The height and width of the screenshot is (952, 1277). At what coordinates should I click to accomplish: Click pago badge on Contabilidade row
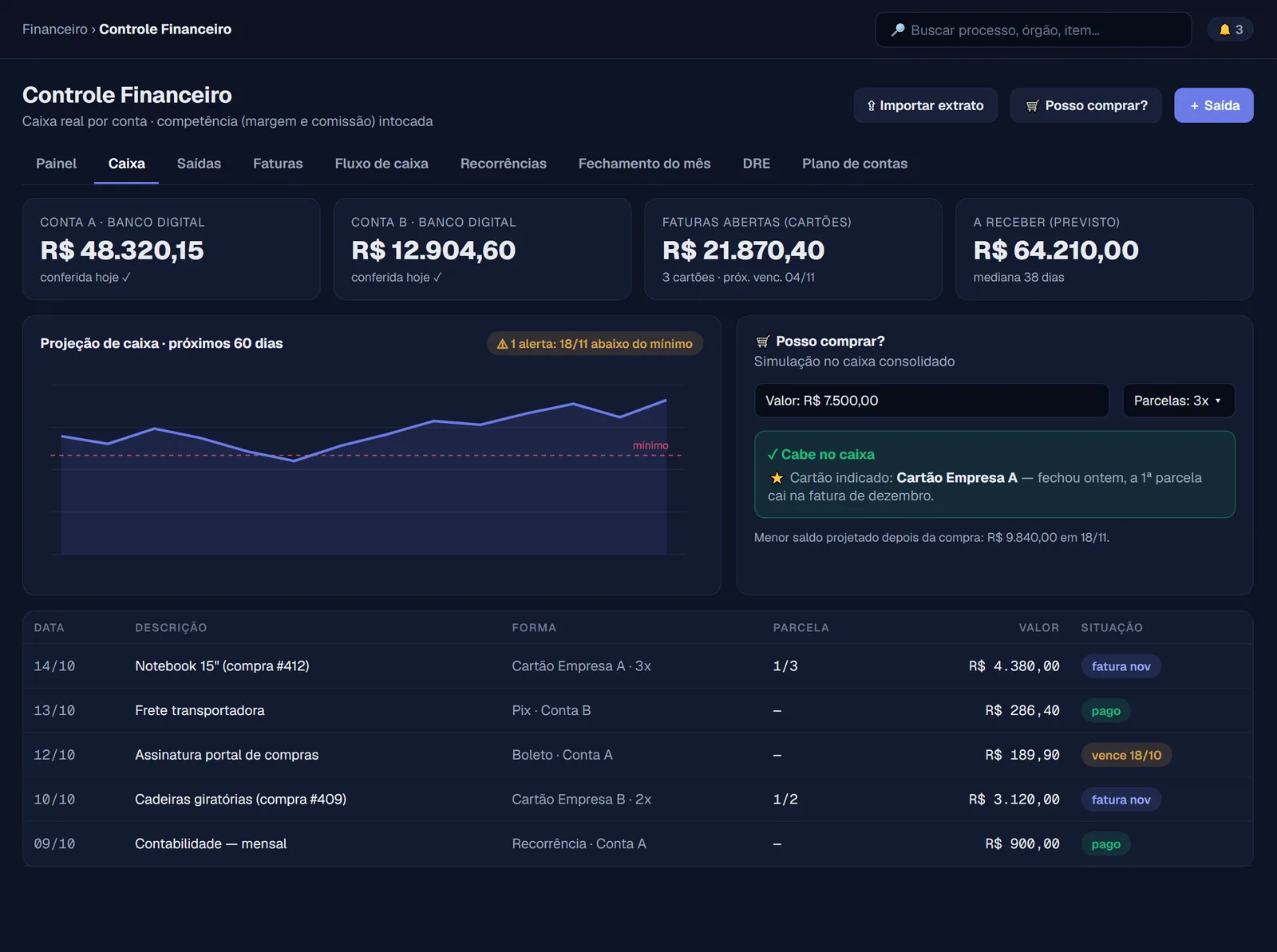(1105, 844)
